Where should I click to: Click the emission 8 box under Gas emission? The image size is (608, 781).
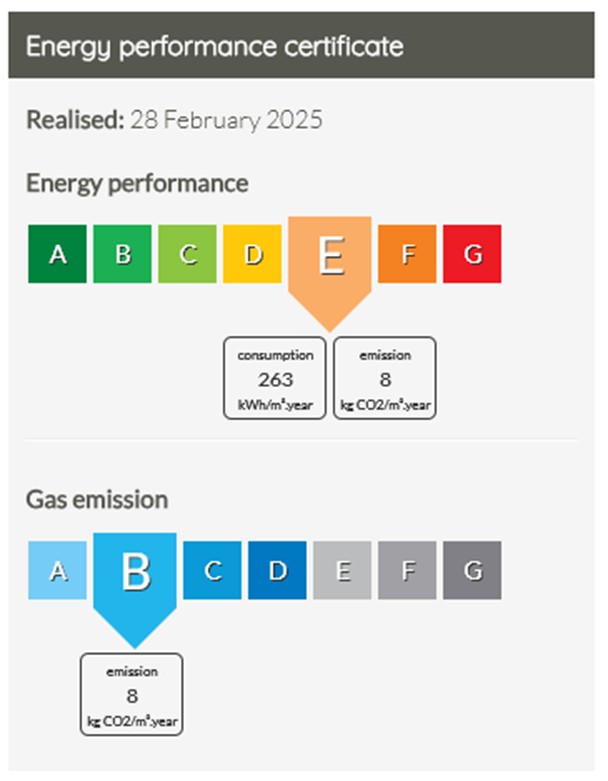click(132, 694)
